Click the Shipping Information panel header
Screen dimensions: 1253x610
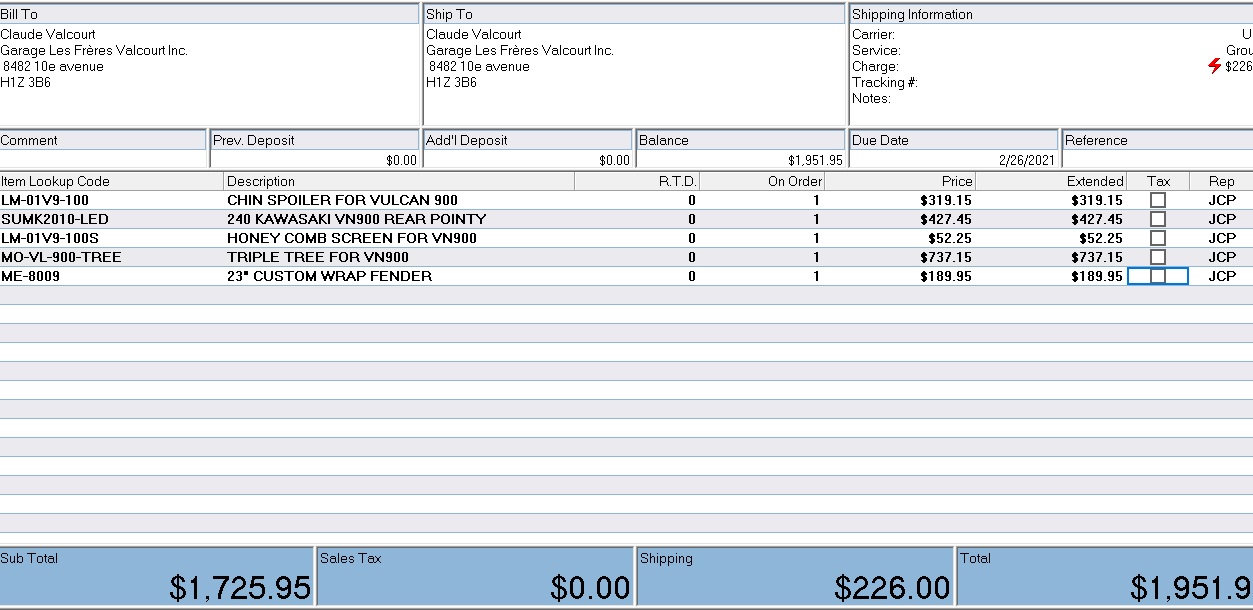coord(1051,14)
